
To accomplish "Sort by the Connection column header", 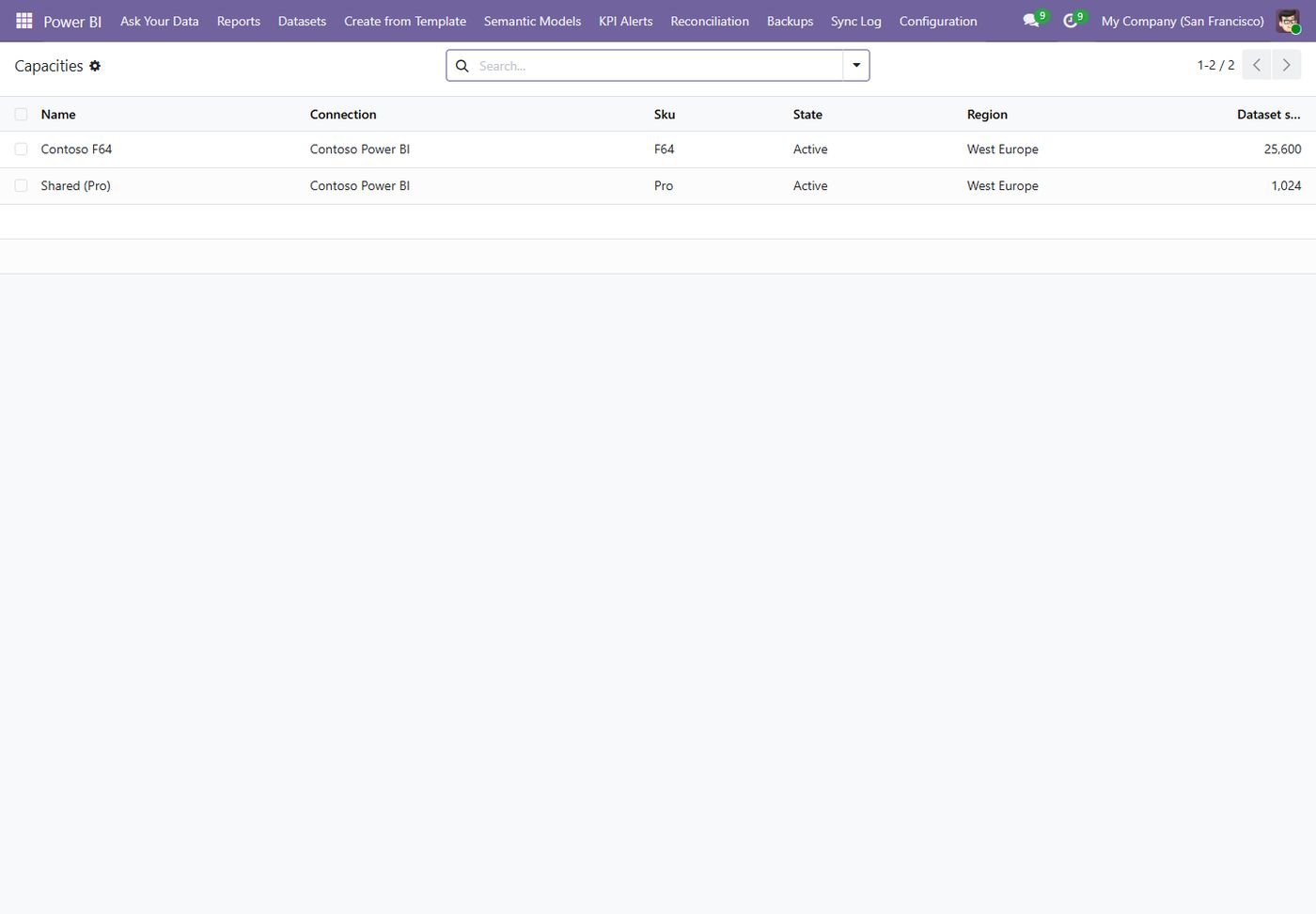I will point(343,115).
